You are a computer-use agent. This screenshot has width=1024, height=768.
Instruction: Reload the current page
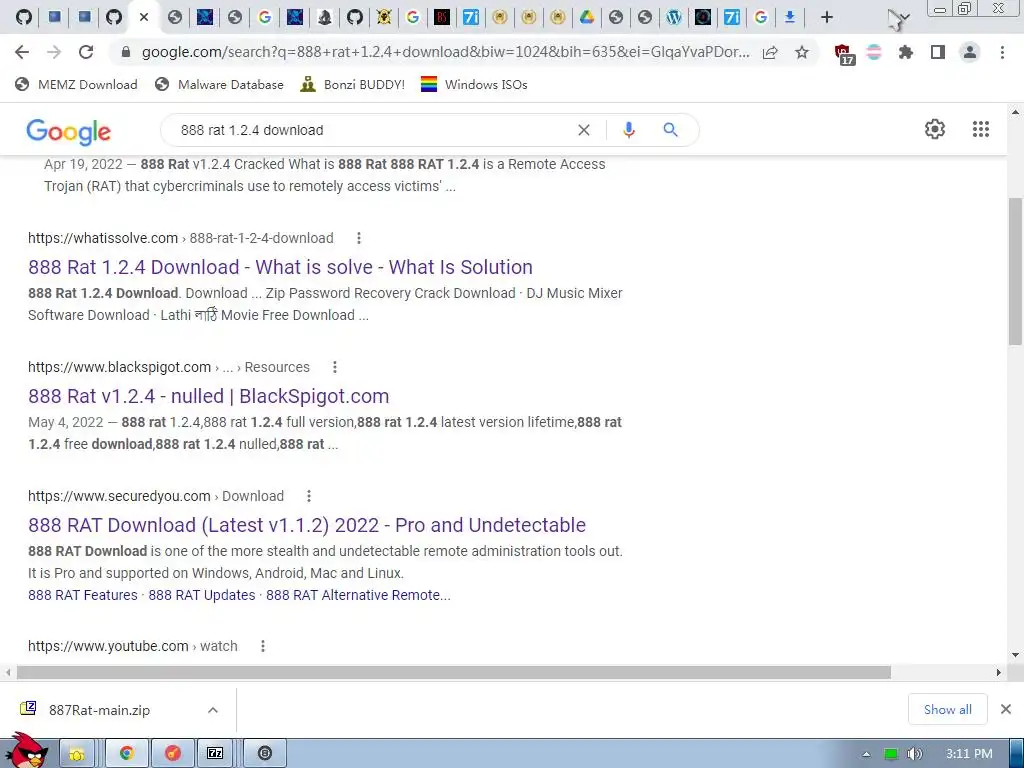click(x=86, y=52)
